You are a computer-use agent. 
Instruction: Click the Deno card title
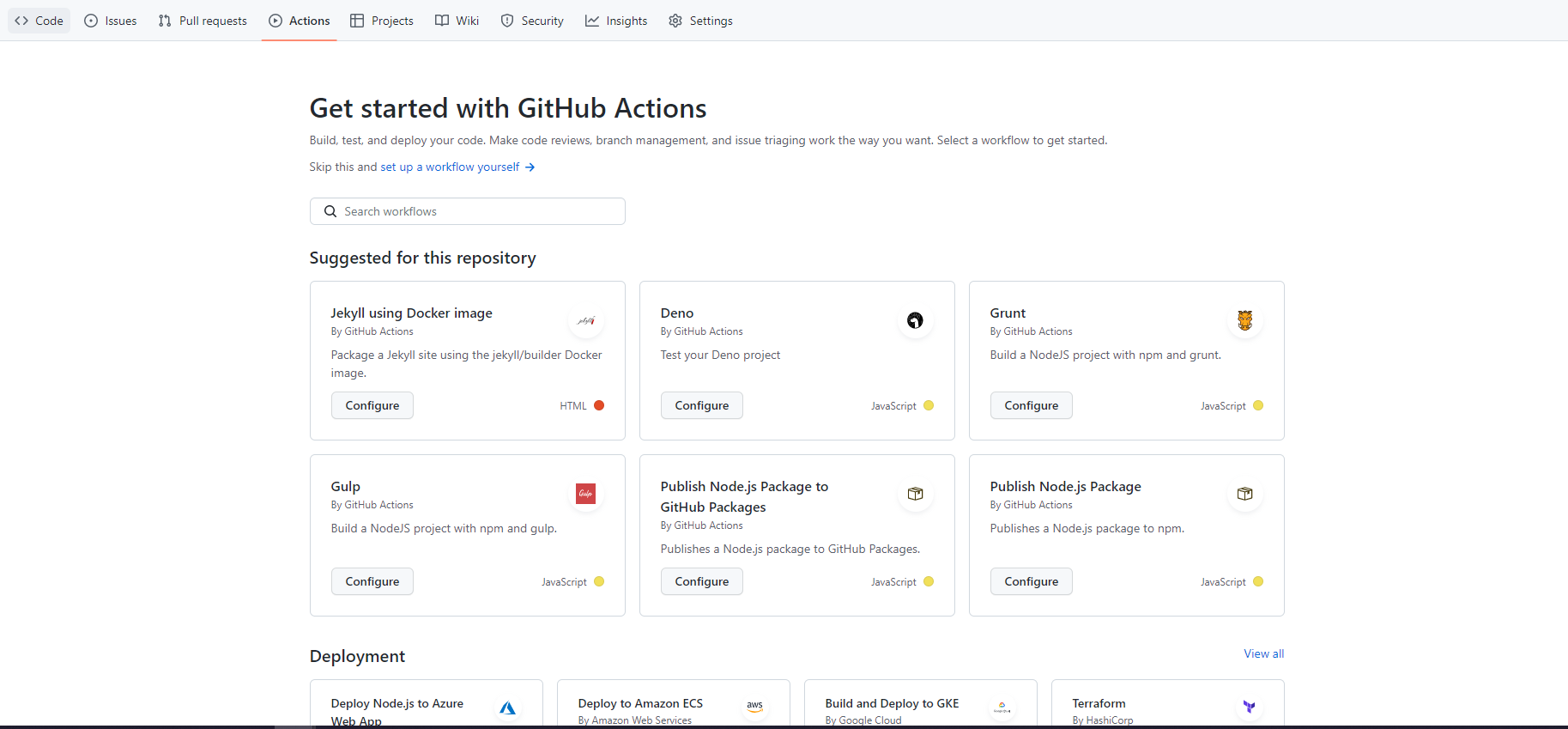pyautogui.click(x=677, y=313)
